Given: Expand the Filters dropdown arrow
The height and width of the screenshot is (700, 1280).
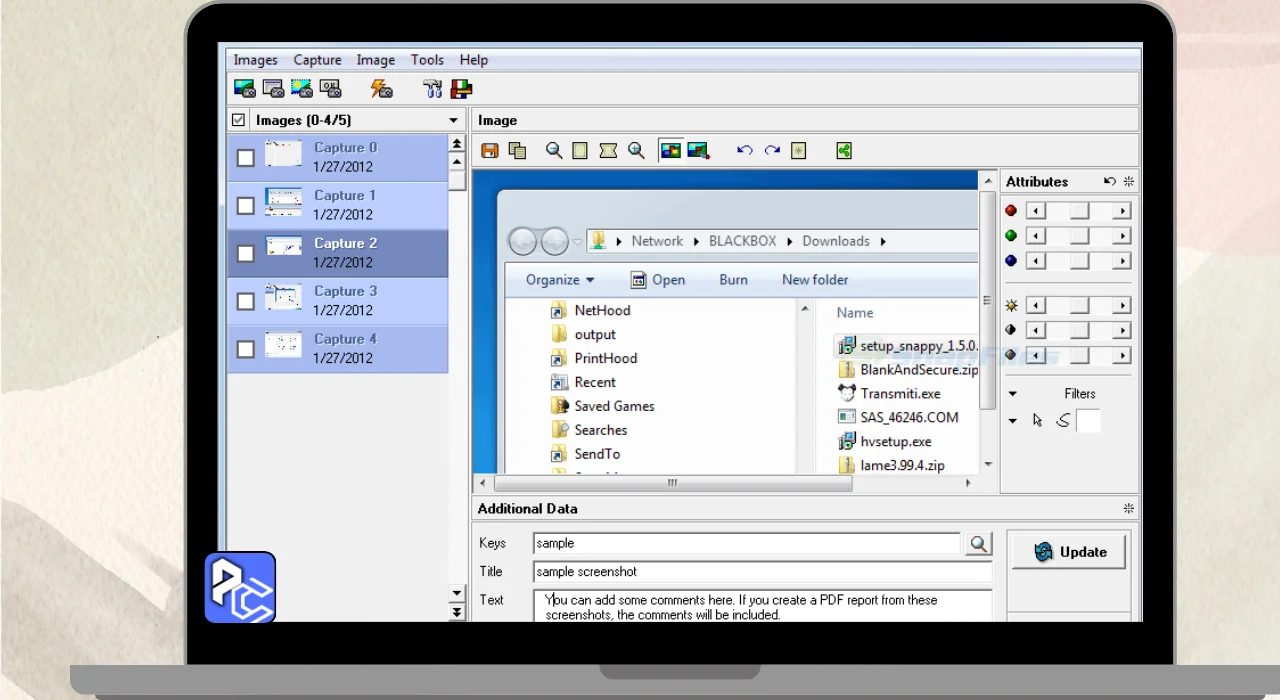Looking at the screenshot, I should 1012,394.
